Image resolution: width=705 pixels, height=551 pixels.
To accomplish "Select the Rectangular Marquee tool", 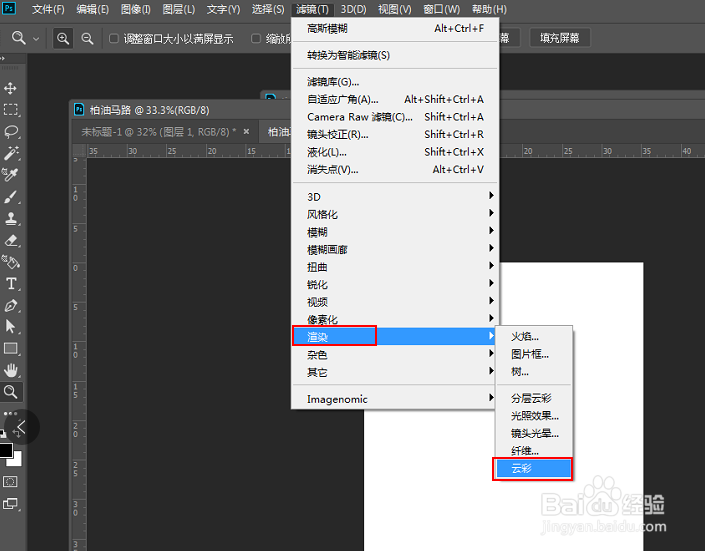I will click(10, 110).
